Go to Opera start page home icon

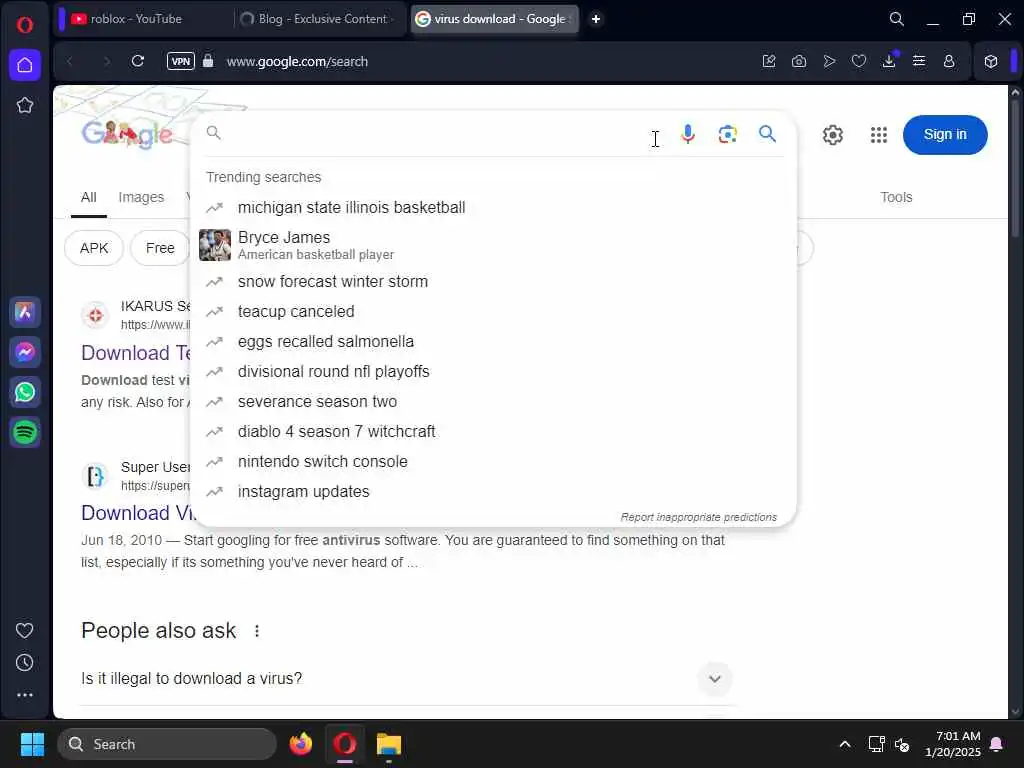[25, 65]
